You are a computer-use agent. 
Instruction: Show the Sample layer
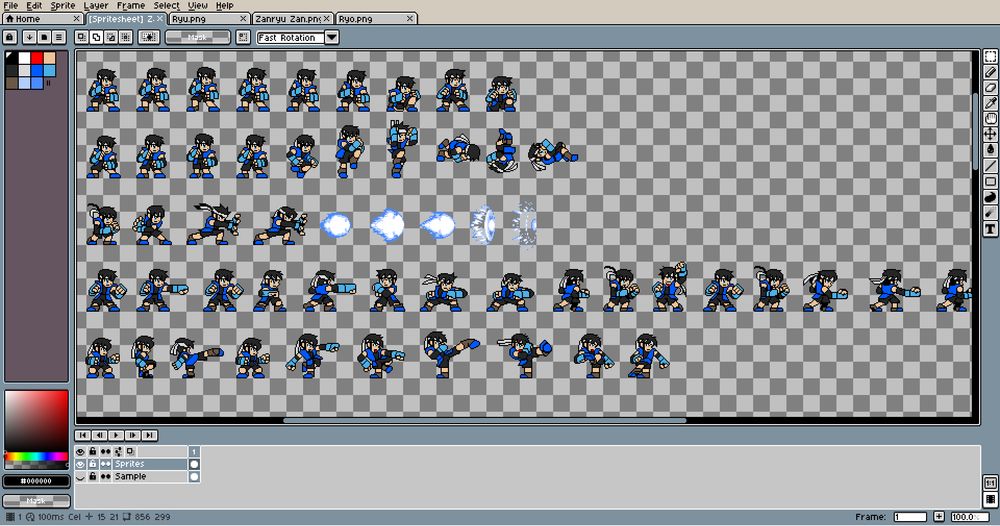[x=80, y=476]
